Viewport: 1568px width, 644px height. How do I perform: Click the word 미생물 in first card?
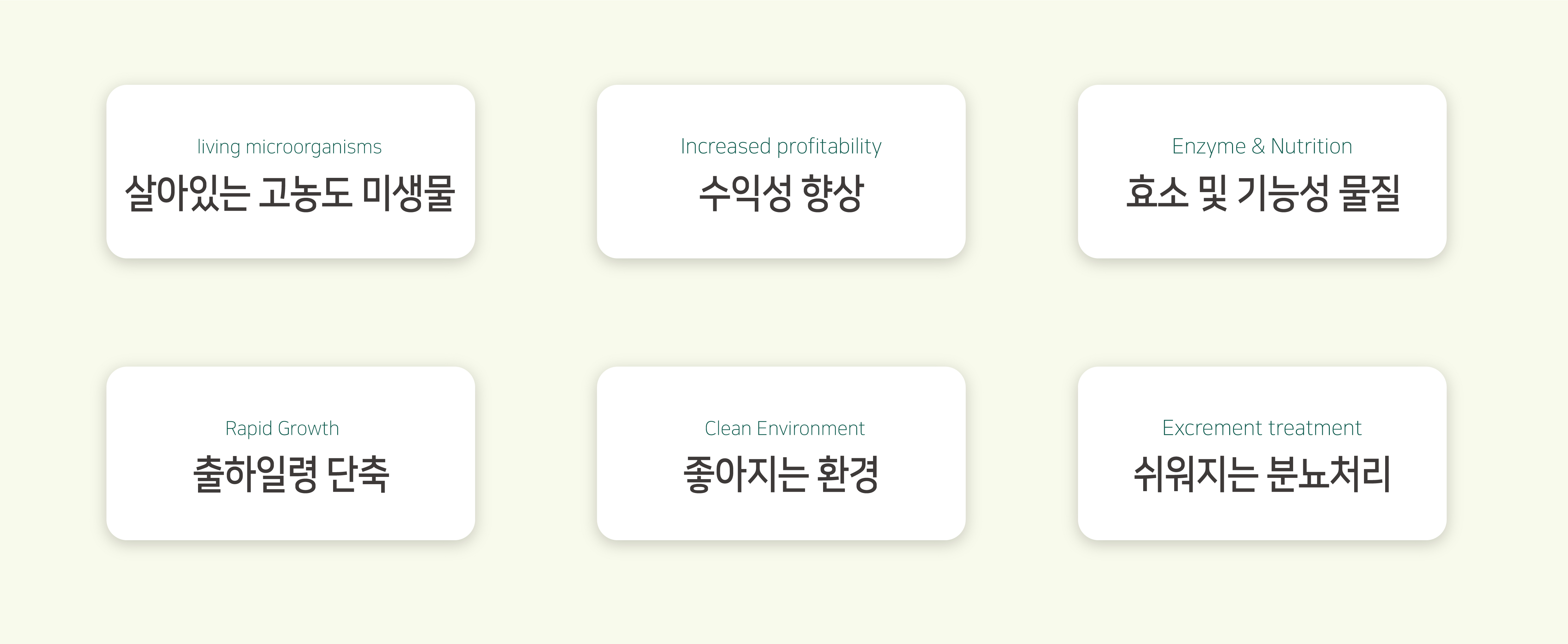tap(408, 193)
